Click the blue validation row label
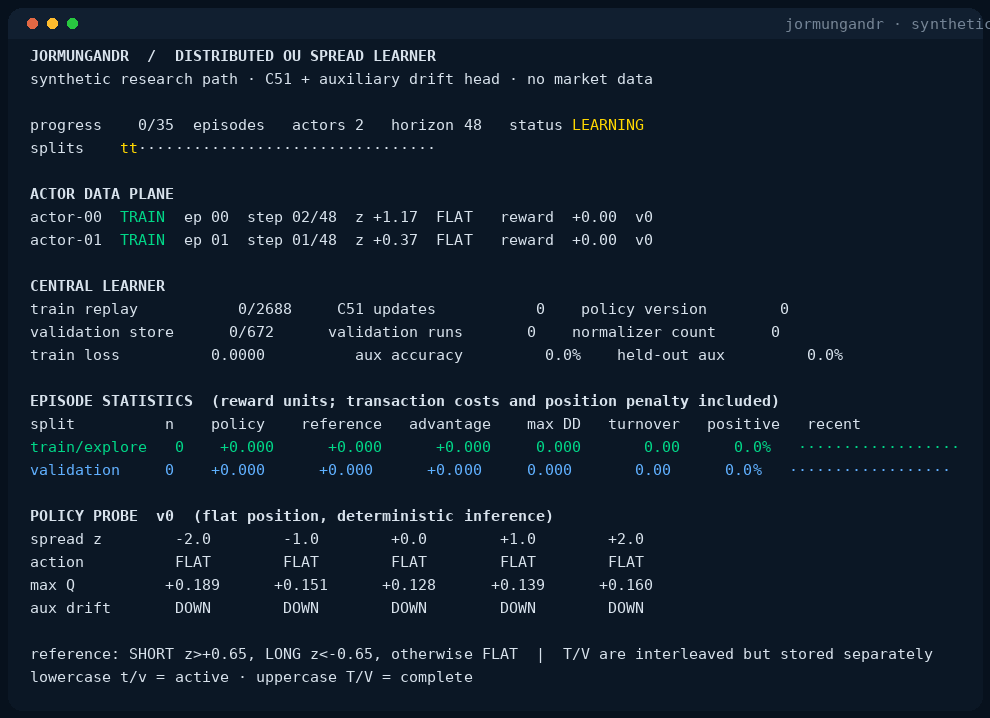Screen dimensions: 990x718 75,470
